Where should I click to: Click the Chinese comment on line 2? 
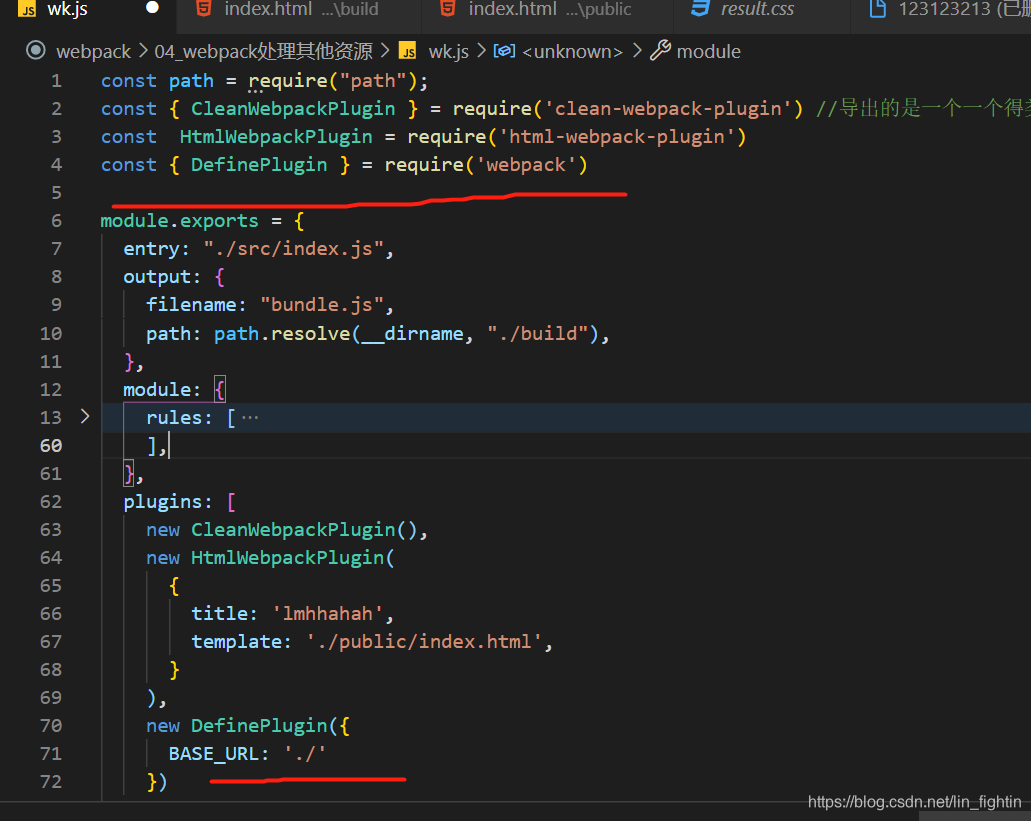(923, 108)
